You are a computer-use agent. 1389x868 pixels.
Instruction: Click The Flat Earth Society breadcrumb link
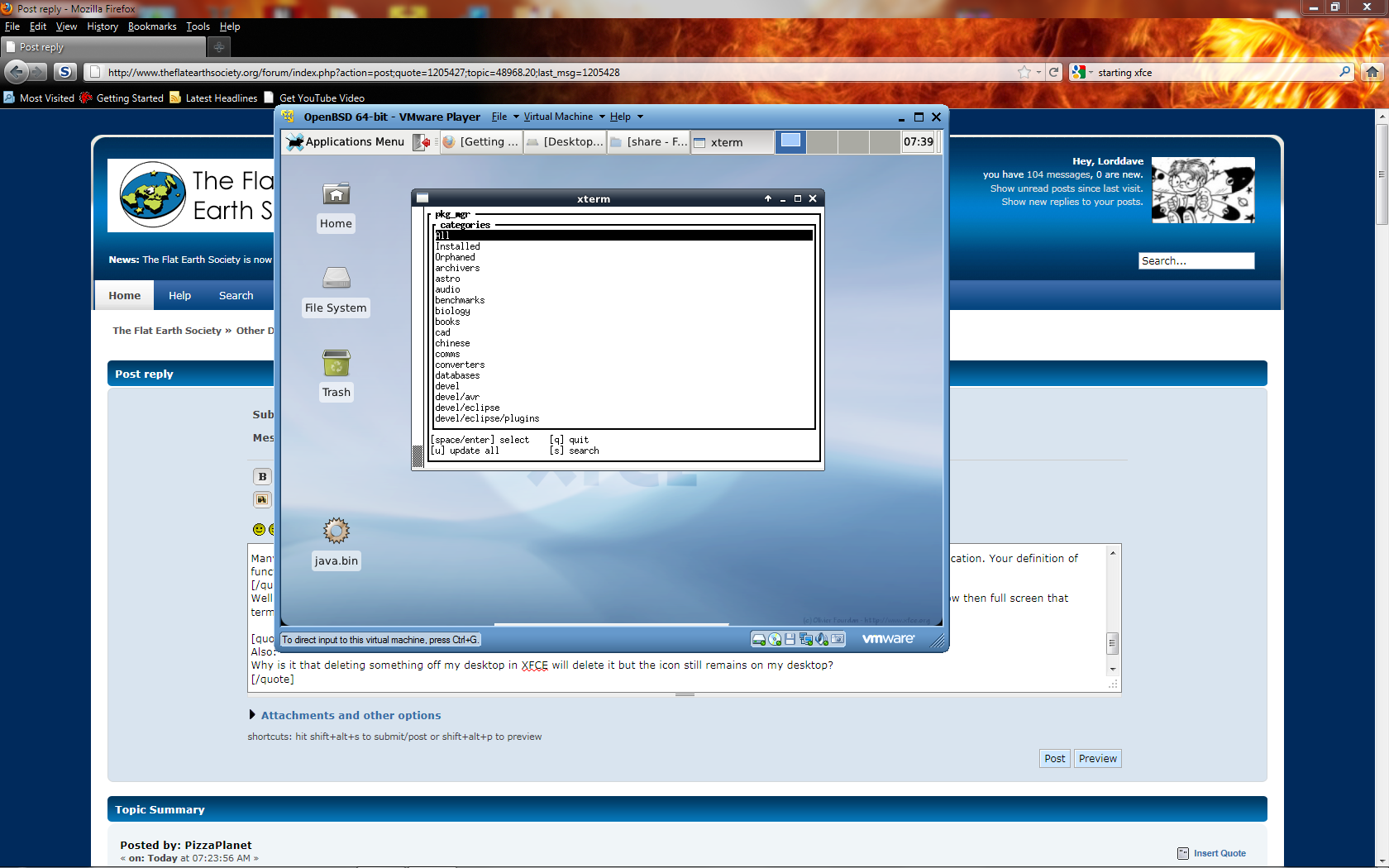167,331
